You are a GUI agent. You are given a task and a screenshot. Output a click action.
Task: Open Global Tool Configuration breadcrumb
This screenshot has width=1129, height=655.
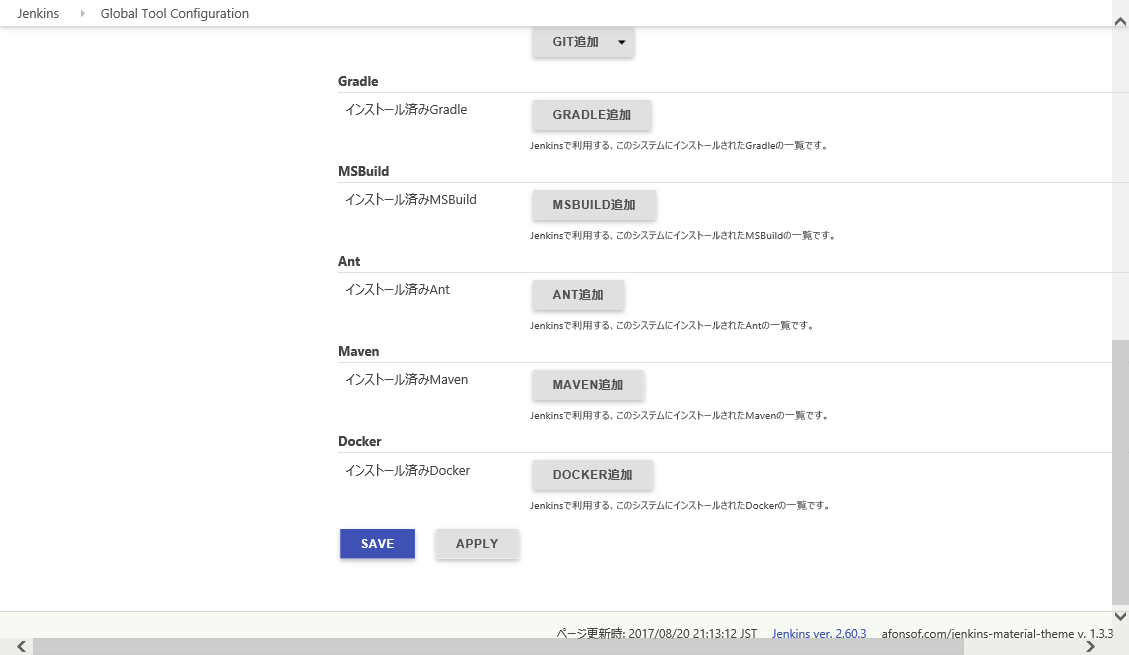175,13
